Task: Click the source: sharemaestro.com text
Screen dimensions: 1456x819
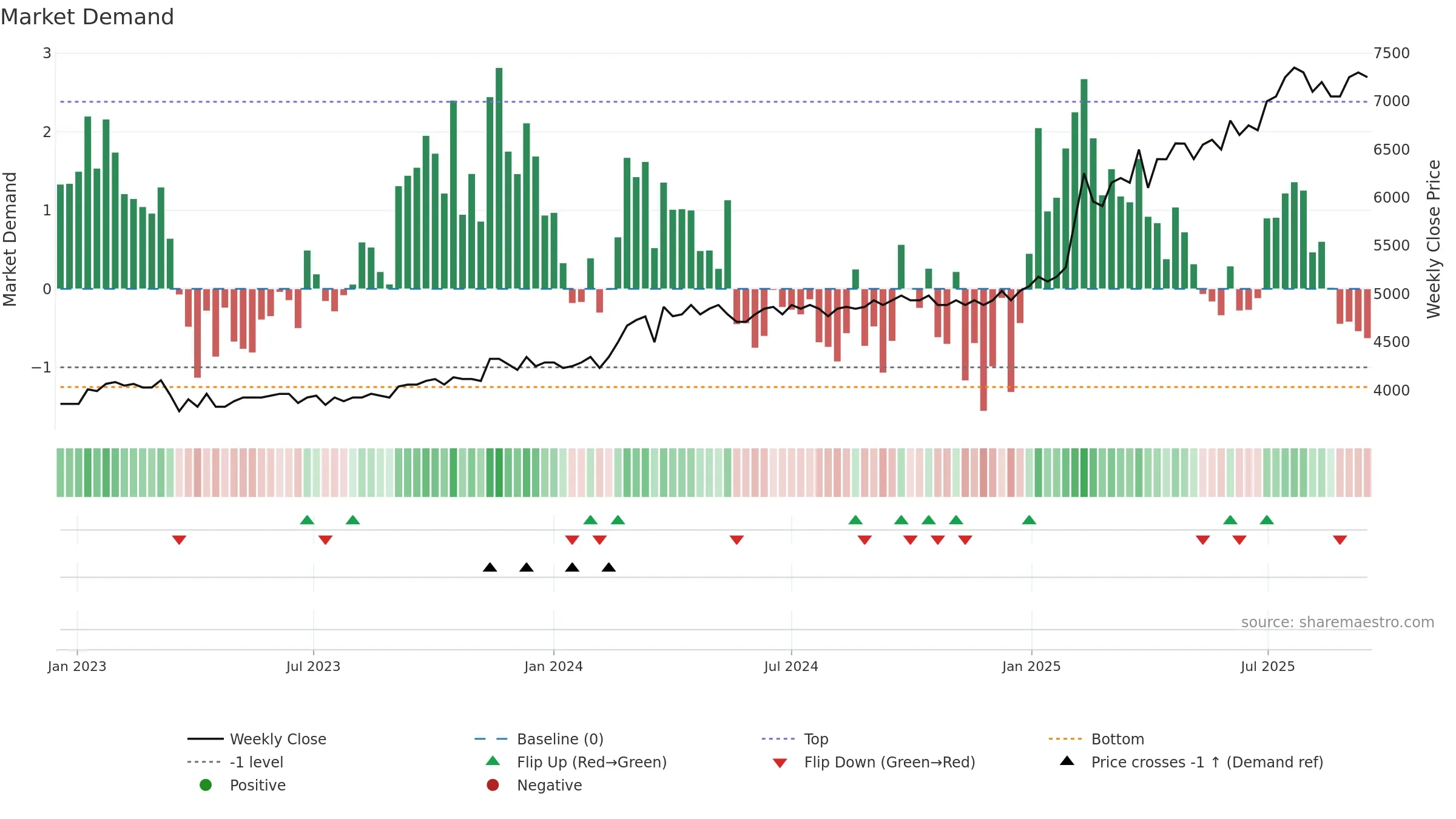Action: click(x=1338, y=622)
